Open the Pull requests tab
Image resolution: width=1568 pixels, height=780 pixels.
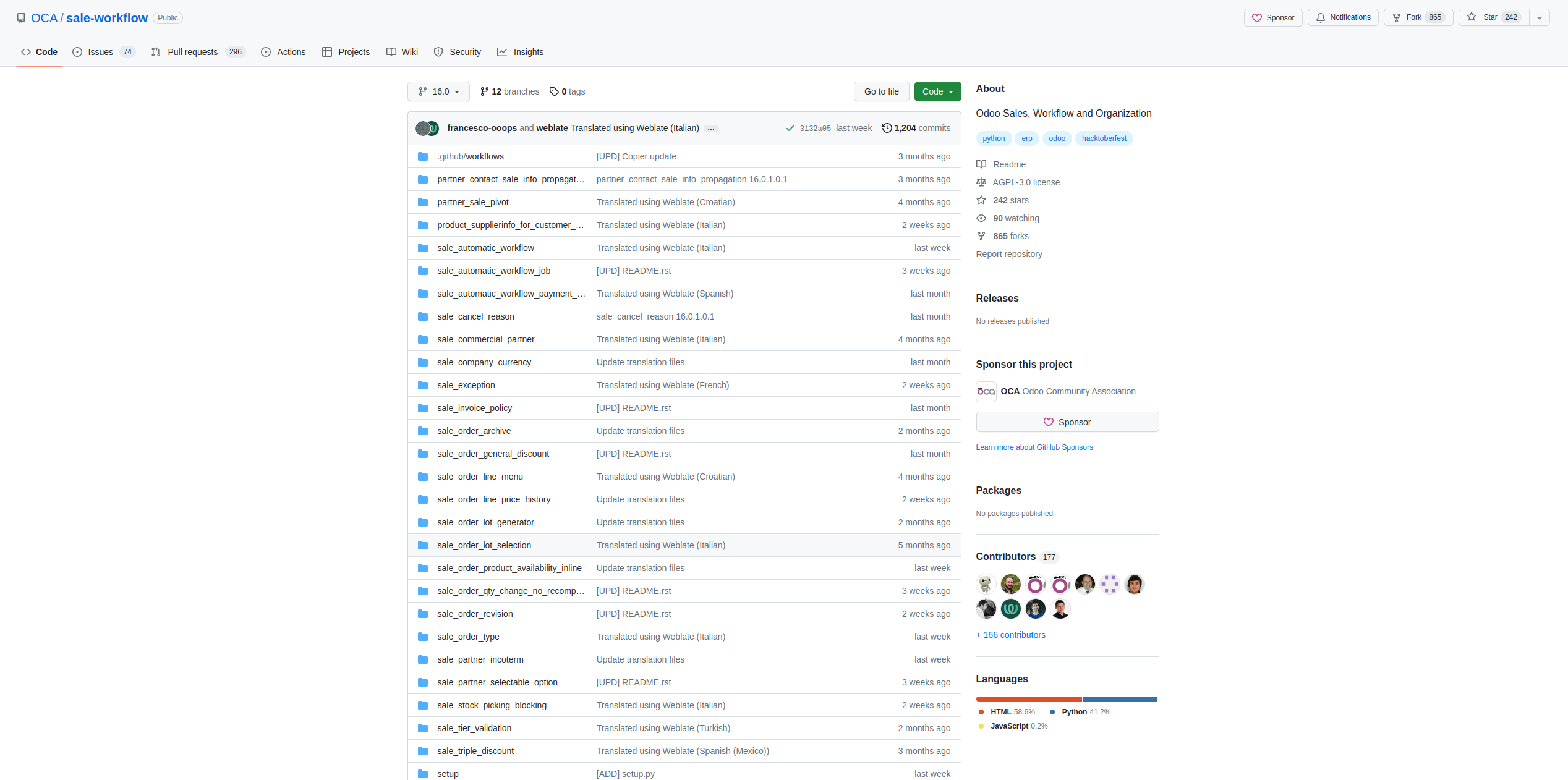pyautogui.click(x=198, y=52)
